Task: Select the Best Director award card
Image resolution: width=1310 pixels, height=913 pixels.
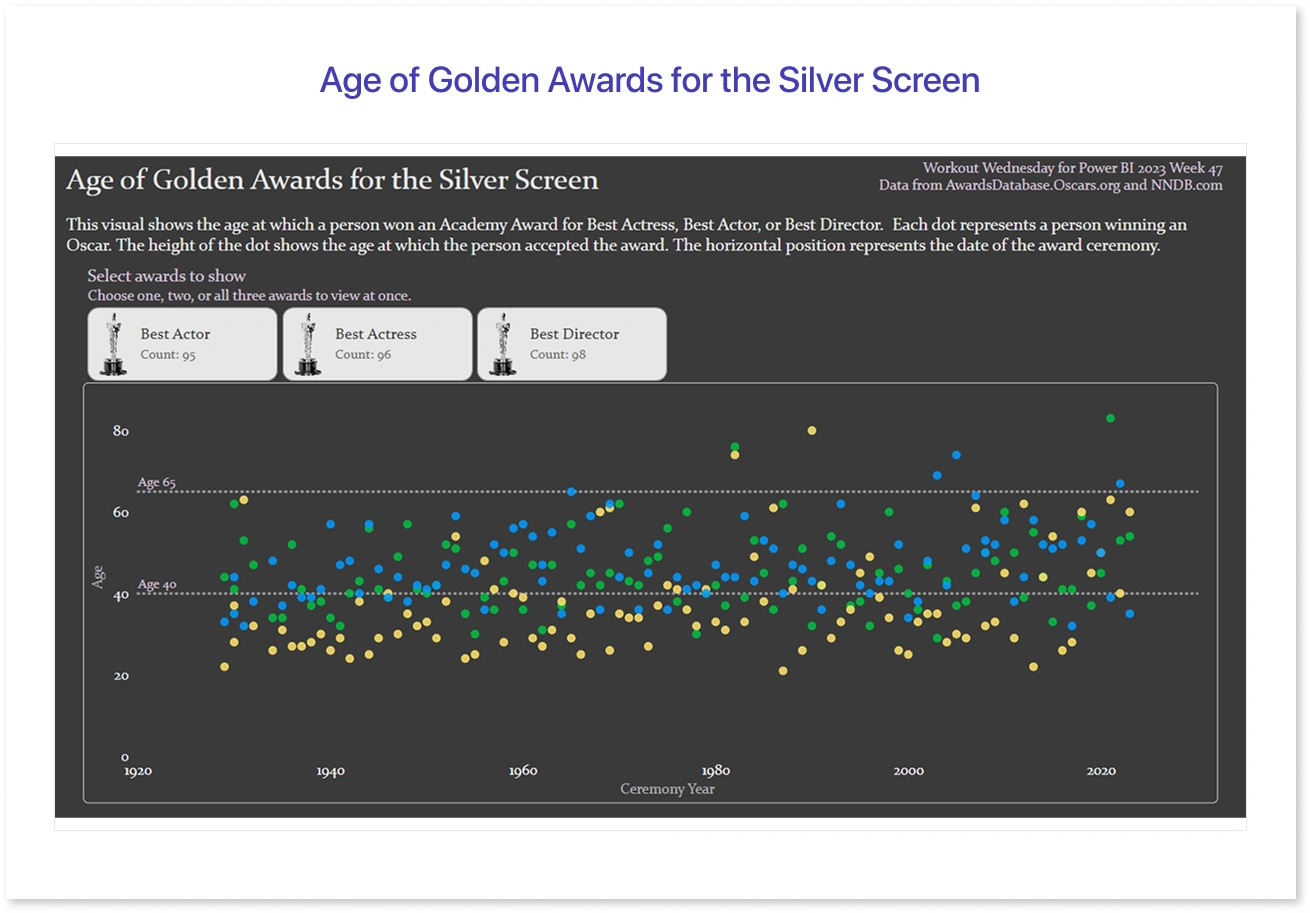Action: pyautogui.click(x=572, y=344)
